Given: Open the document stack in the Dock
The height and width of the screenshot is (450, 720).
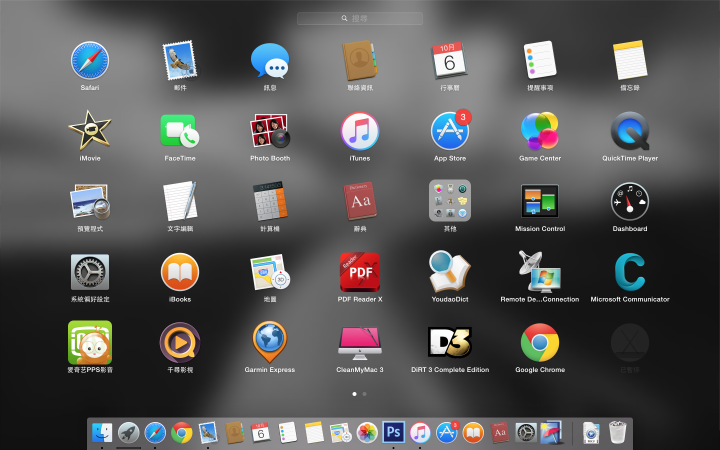Looking at the screenshot, I should click(x=591, y=433).
